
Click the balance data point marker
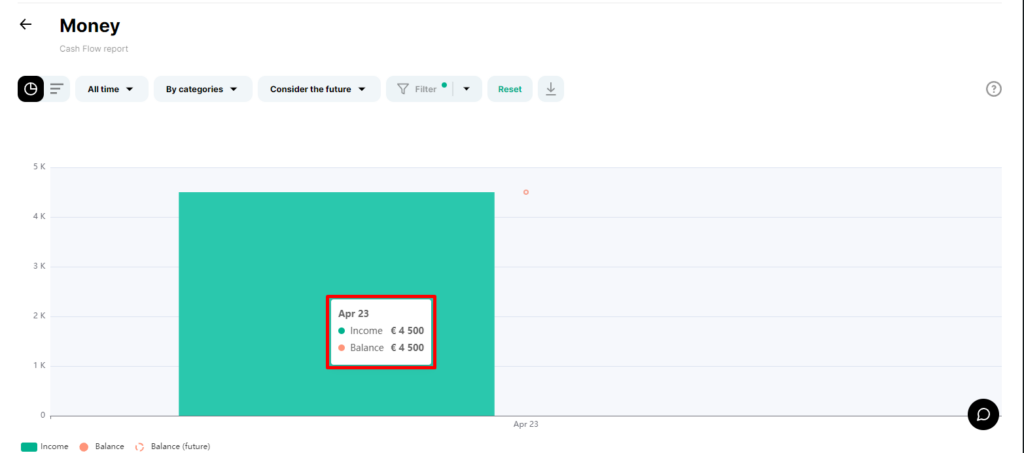coord(526,192)
